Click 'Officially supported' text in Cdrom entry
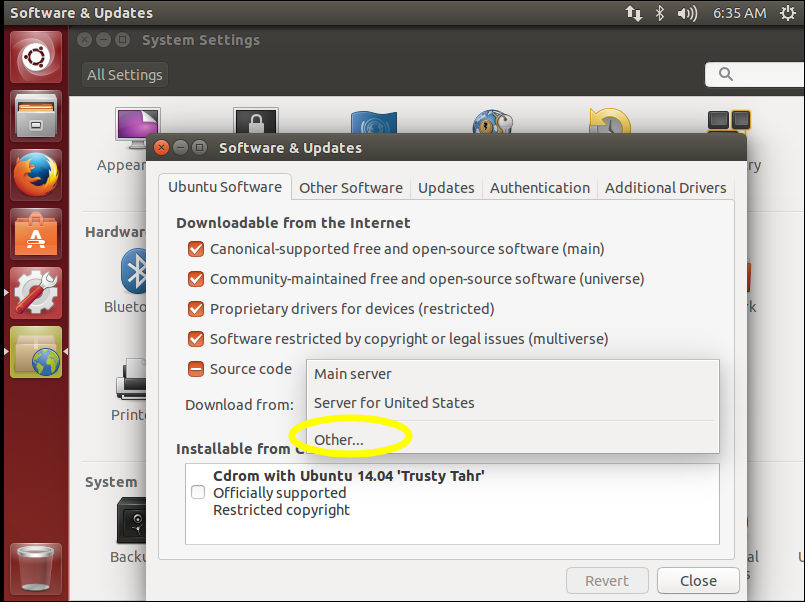The width and height of the screenshot is (805, 602). pos(280,493)
